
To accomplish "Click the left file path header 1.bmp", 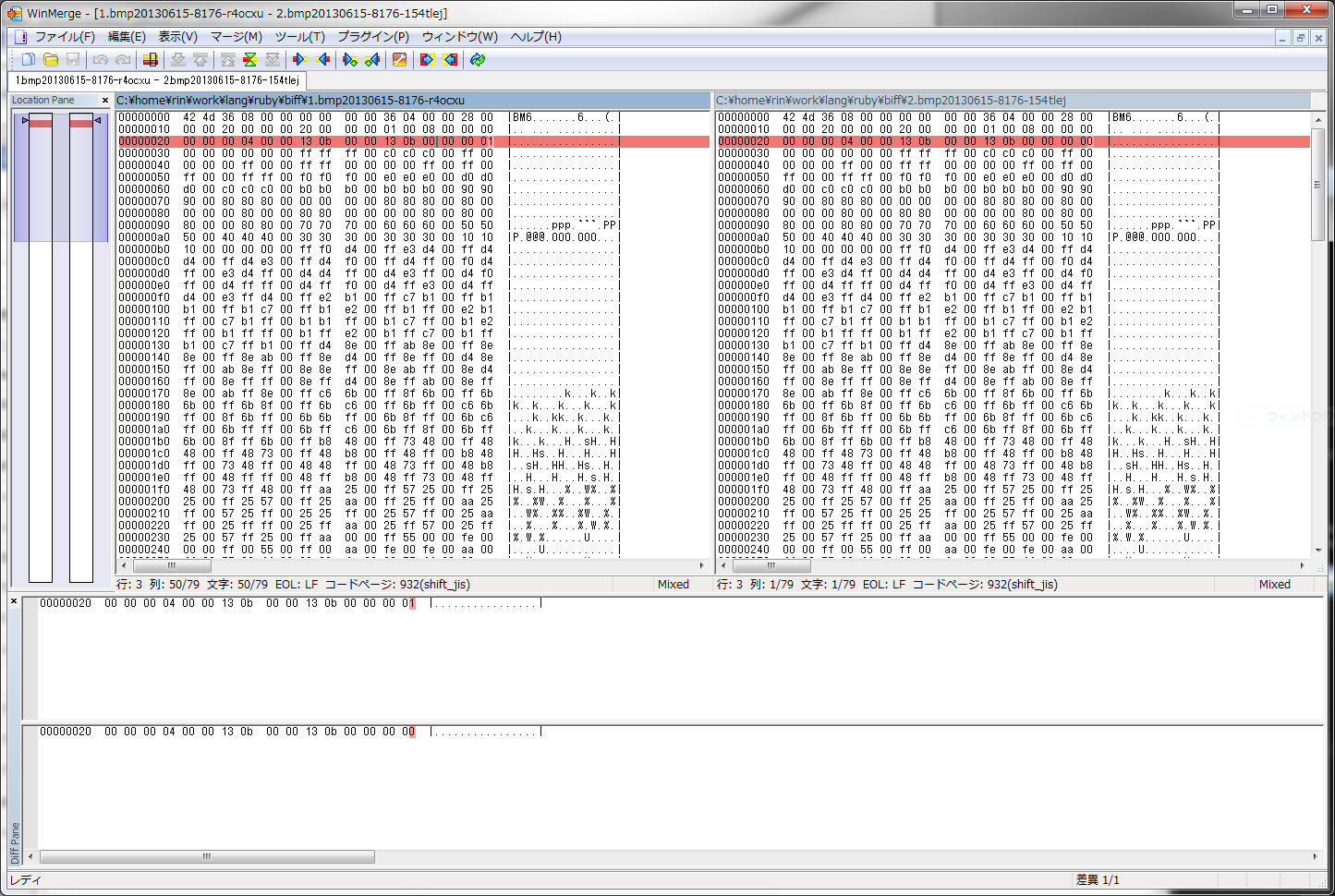I will click(x=412, y=100).
